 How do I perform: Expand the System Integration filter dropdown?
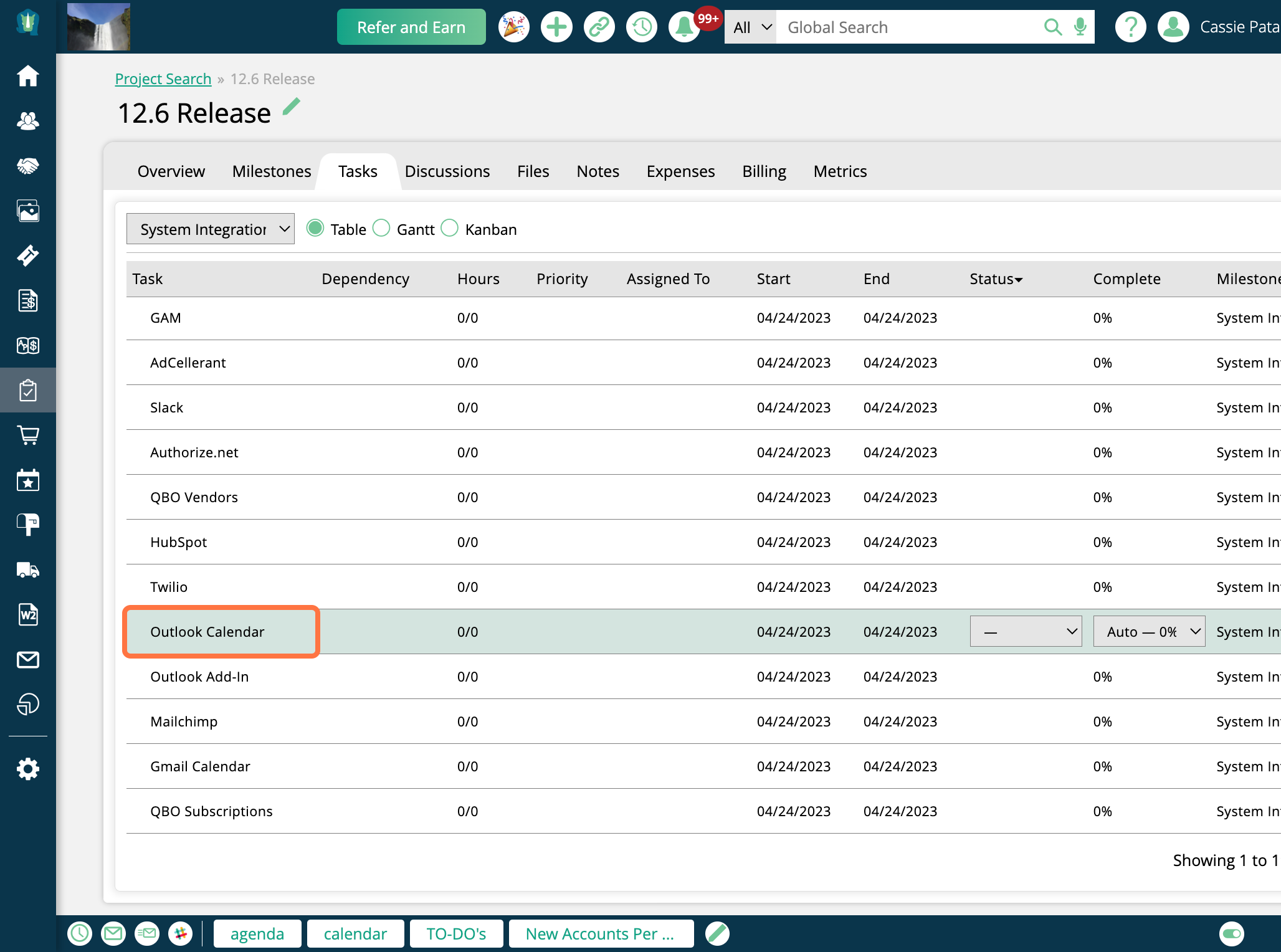tap(211, 229)
